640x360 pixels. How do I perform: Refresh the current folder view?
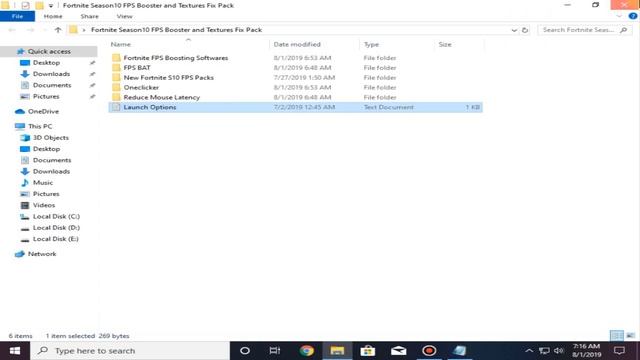(525, 30)
